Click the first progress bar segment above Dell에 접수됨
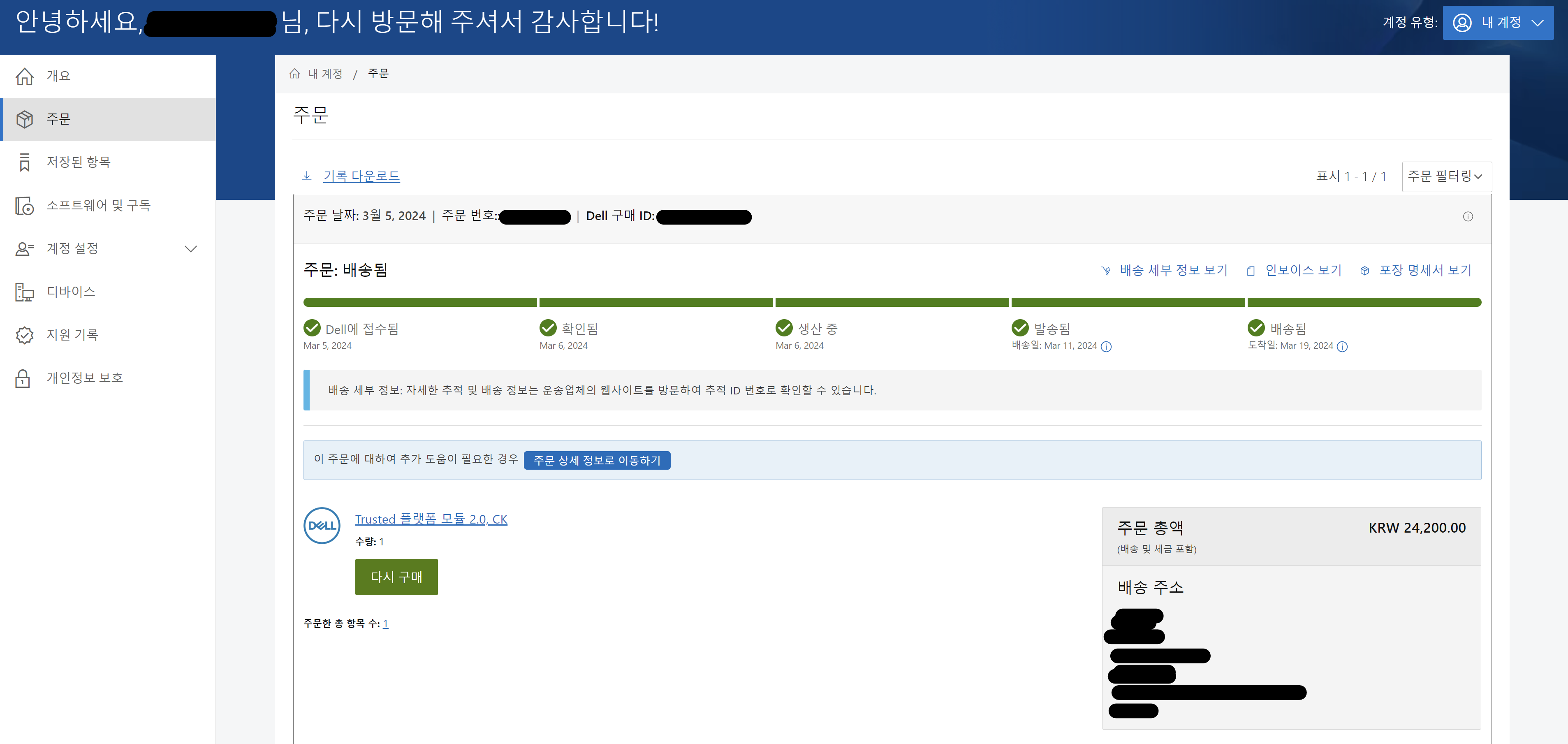 click(420, 303)
